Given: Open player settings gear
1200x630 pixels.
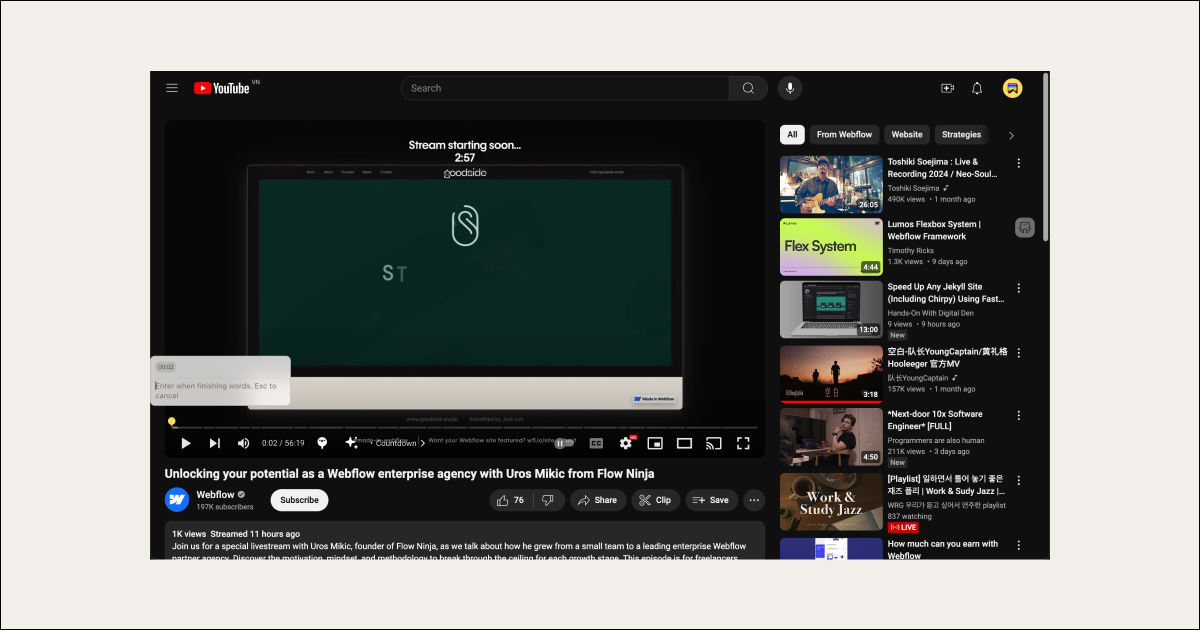Looking at the screenshot, I should (626, 443).
